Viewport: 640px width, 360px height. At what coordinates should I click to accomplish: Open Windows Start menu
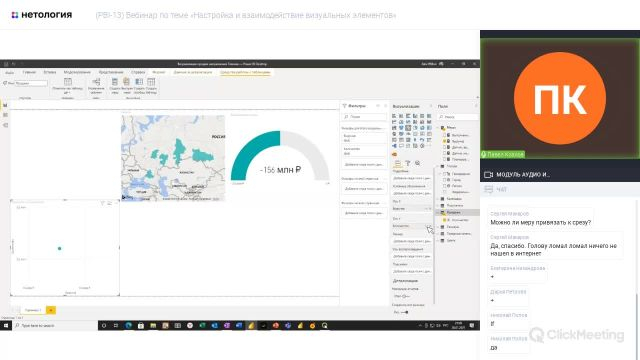click(x=6, y=326)
